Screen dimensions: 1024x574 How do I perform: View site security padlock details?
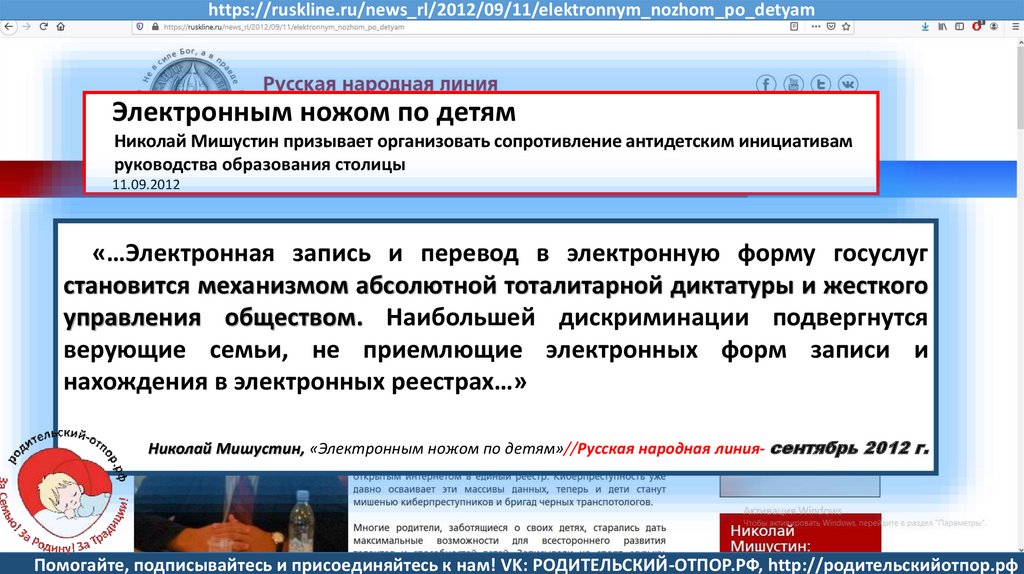[155, 27]
